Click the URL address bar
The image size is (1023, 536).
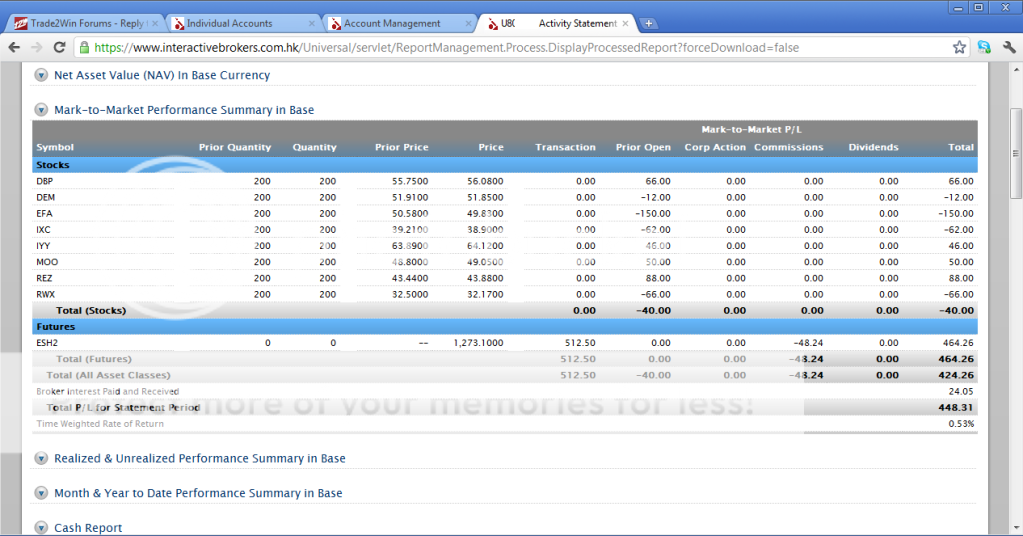[500, 47]
